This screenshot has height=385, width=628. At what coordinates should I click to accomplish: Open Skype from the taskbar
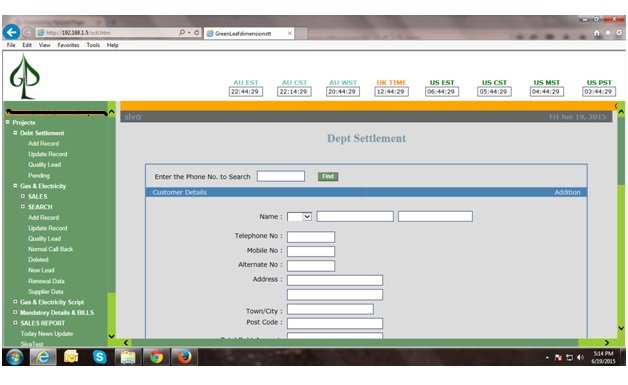(x=99, y=357)
